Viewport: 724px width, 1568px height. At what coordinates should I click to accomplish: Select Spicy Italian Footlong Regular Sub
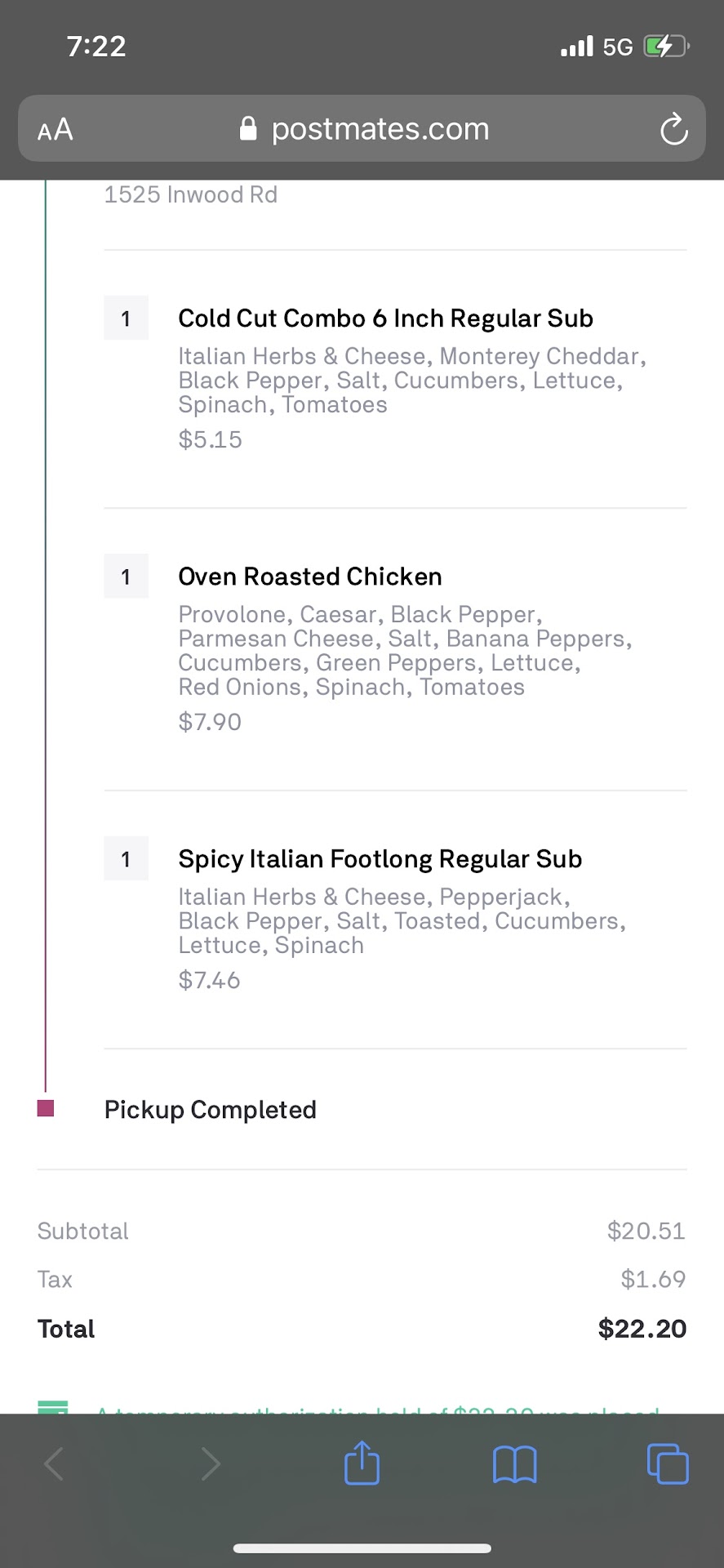380,859
